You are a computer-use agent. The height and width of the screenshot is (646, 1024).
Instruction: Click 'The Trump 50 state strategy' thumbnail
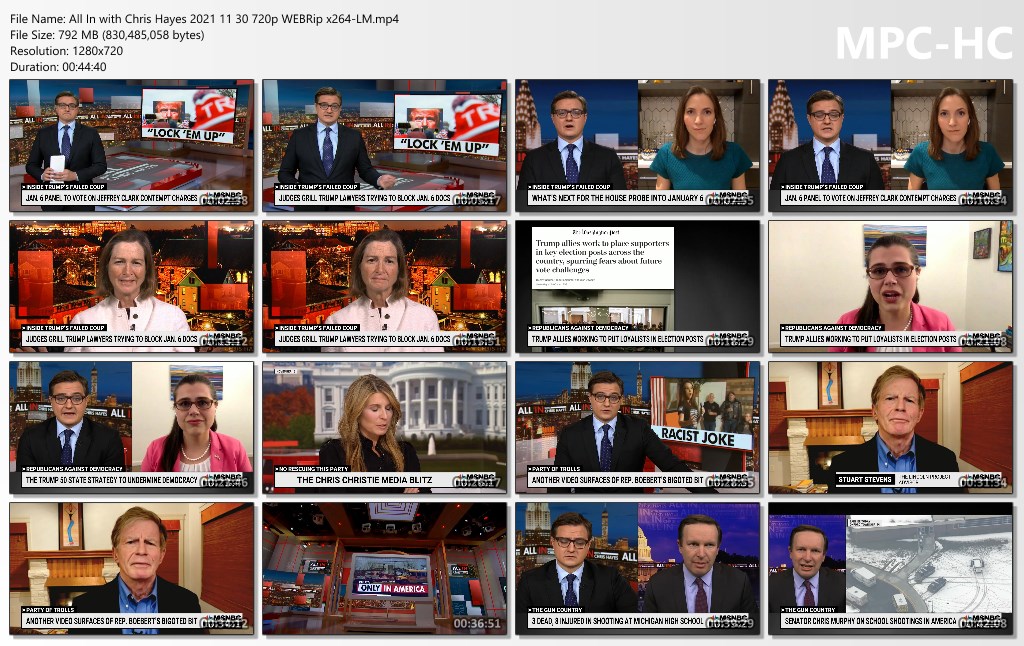click(x=131, y=427)
